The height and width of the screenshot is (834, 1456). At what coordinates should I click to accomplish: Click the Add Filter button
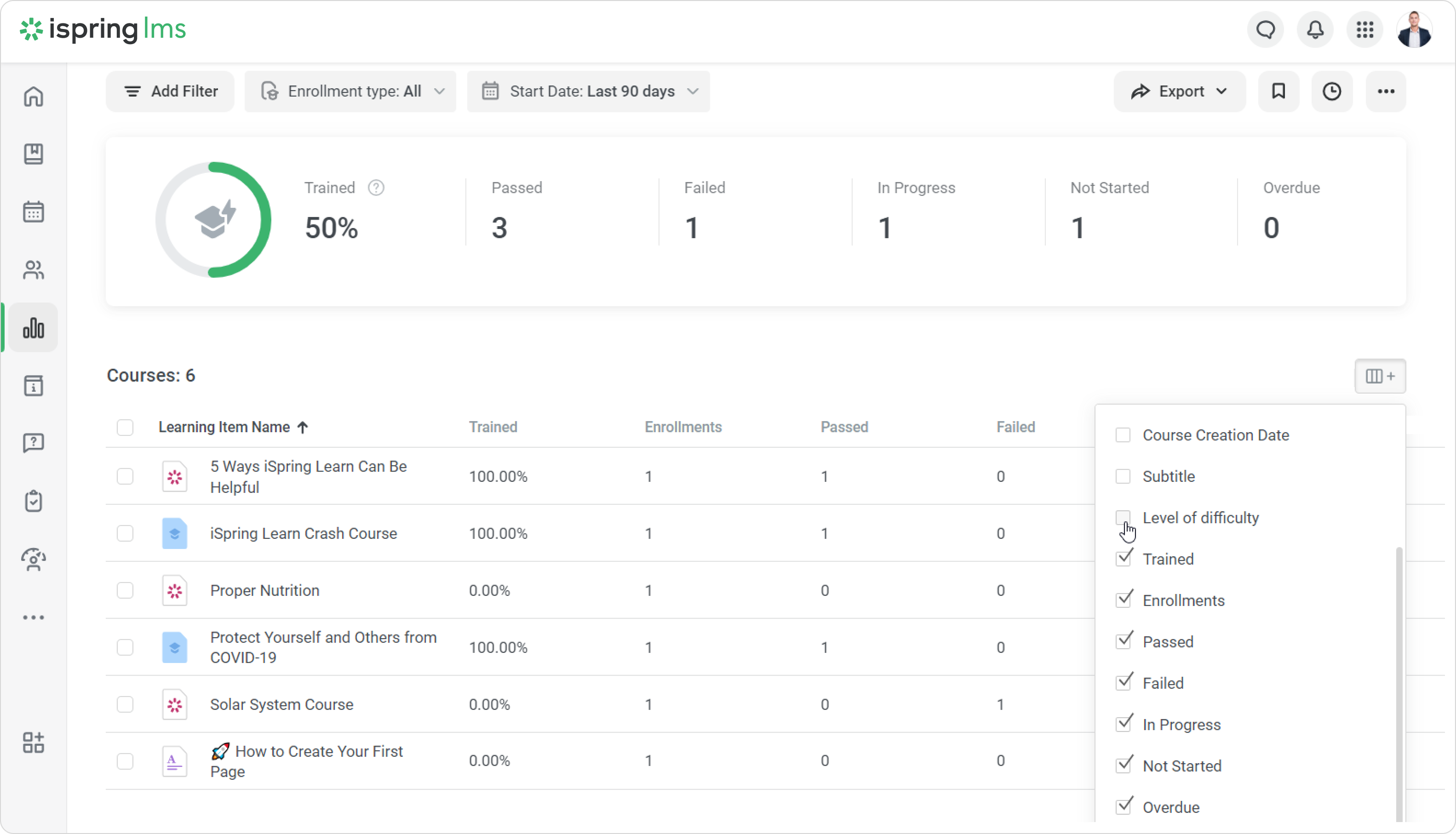pos(170,91)
